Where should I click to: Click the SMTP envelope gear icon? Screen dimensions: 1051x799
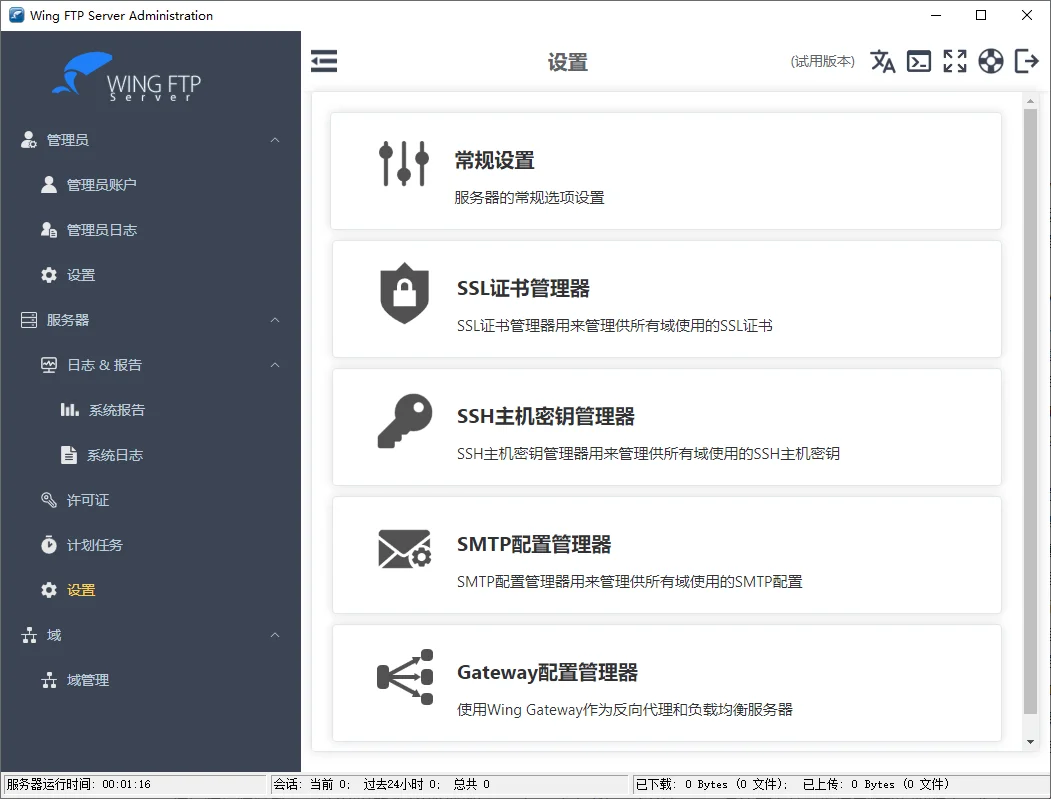(x=405, y=549)
